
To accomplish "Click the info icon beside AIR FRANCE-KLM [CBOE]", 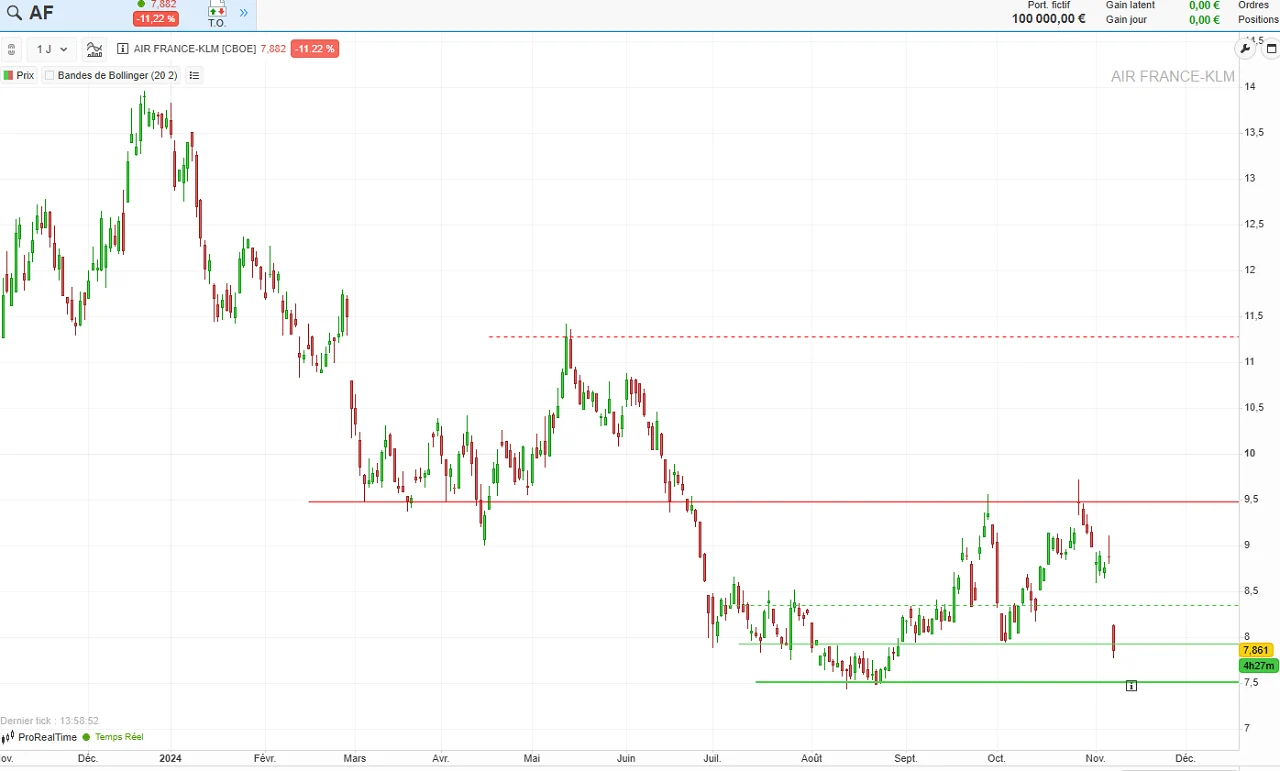I will pyautogui.click(x=123, y=49).
